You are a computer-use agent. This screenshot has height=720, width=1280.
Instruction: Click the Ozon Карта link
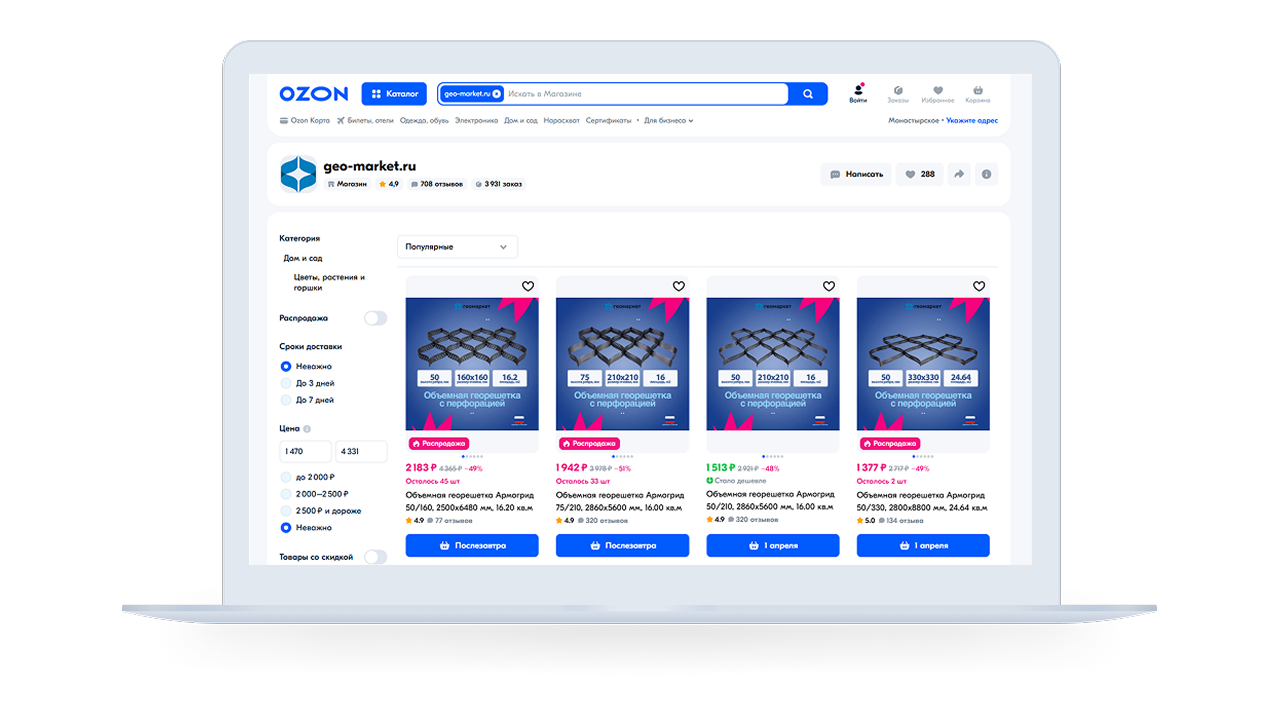click(305, 121)
